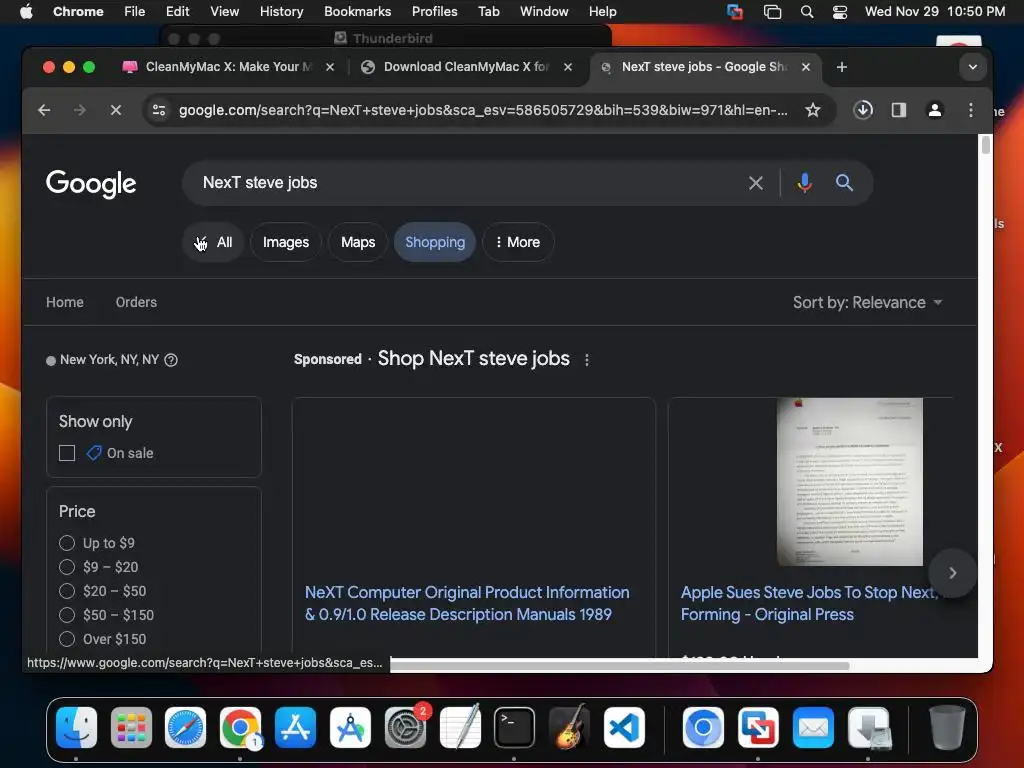Stop loading the page
This screenshot has height=768, width=1024.
pos(116,110)
